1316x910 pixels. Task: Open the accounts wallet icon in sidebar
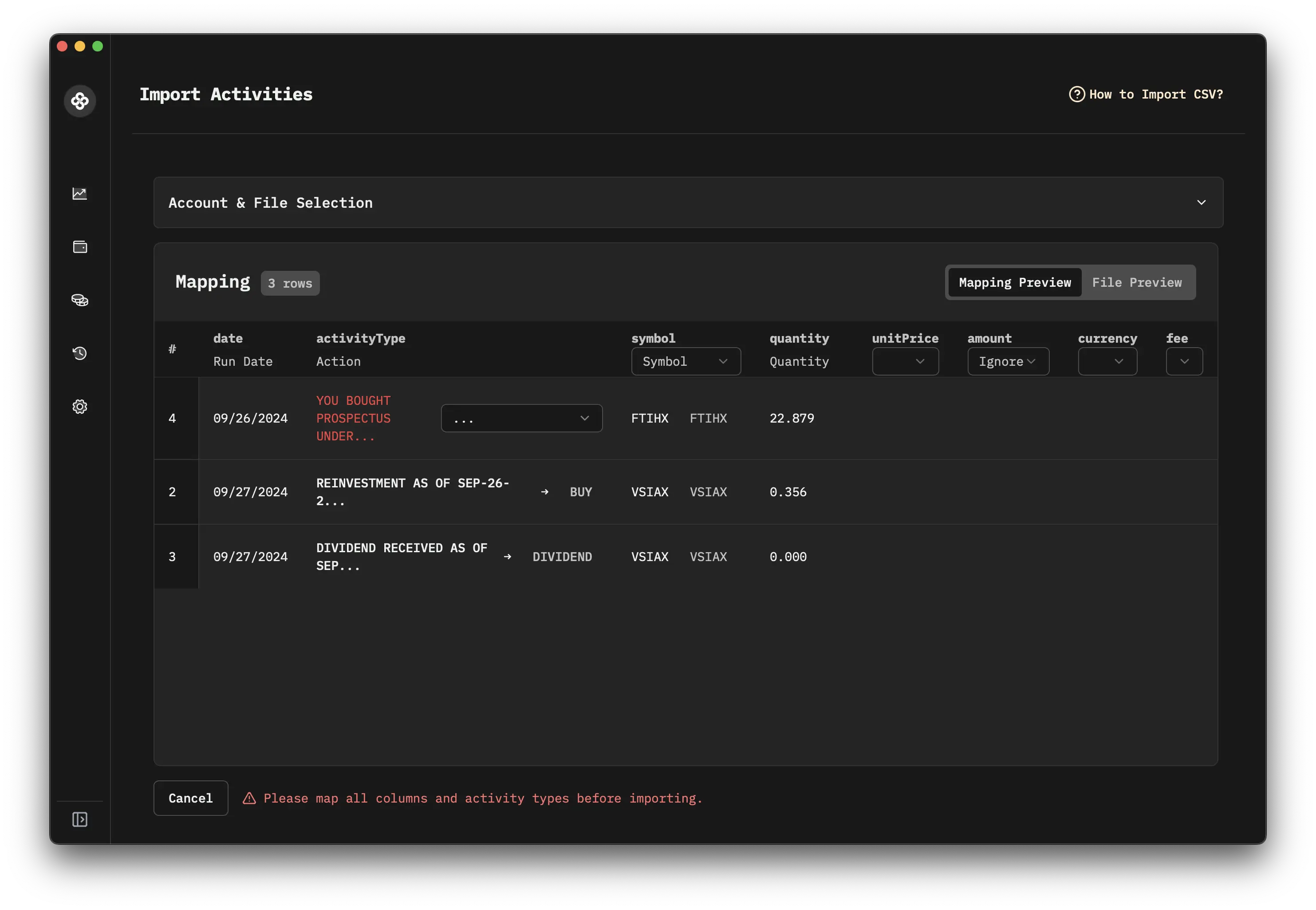[80, 247]
